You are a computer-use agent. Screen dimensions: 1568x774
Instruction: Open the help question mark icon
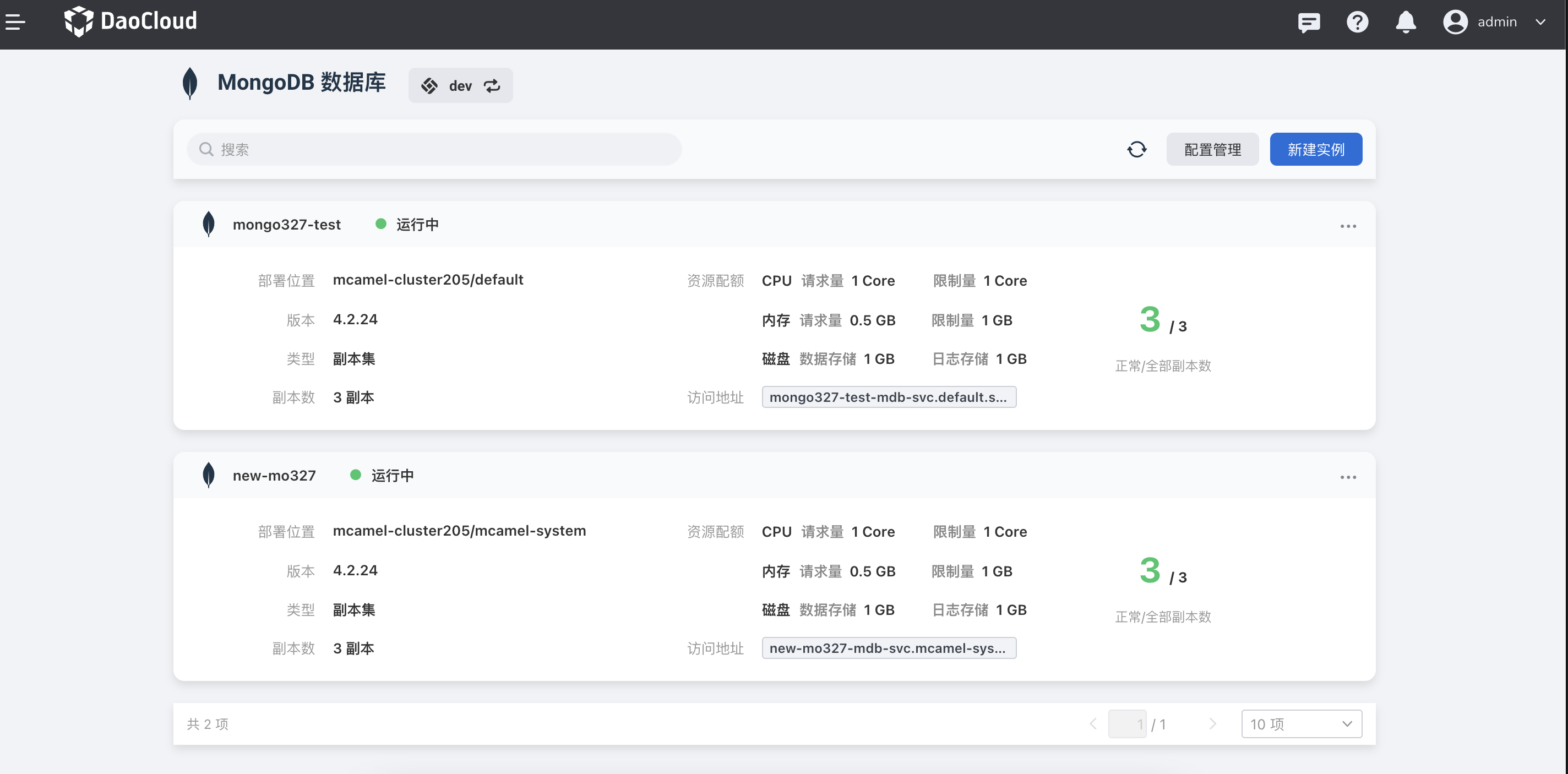click(1357, 23)
